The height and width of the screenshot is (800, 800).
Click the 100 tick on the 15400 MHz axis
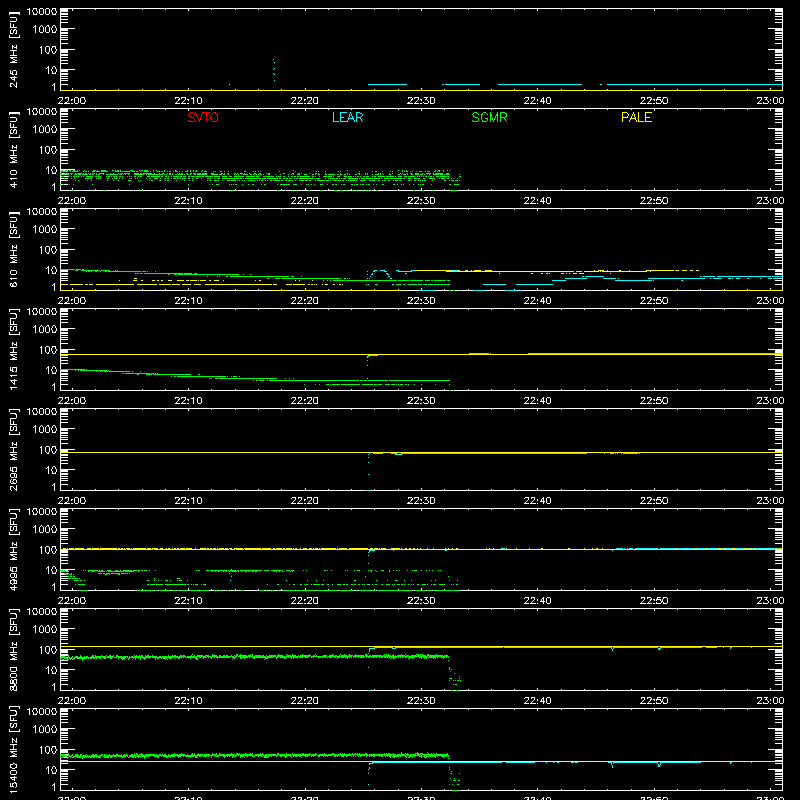coord(48,750)
